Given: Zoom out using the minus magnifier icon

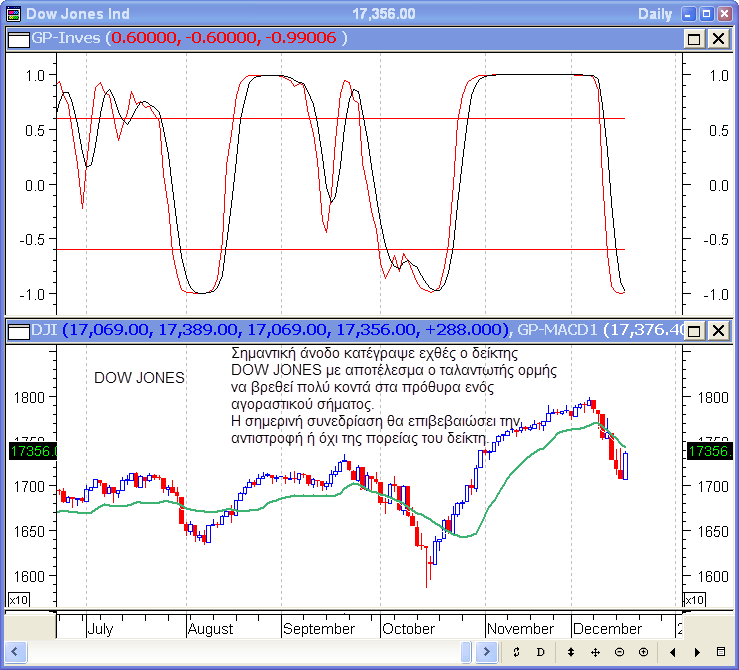Looking at the screenshot, I should point(619,653).
